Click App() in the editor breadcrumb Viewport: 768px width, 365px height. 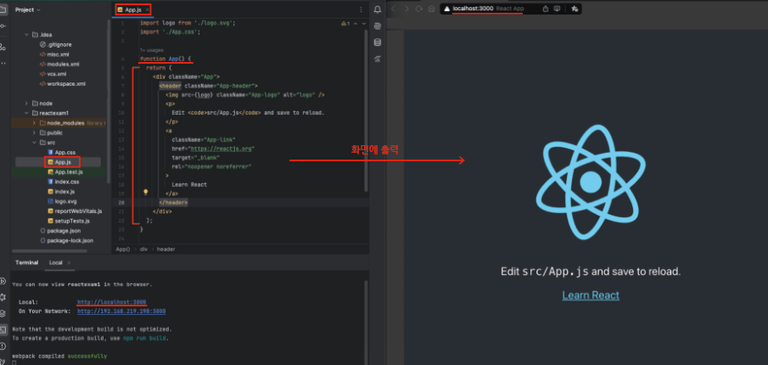click(122, 249)
